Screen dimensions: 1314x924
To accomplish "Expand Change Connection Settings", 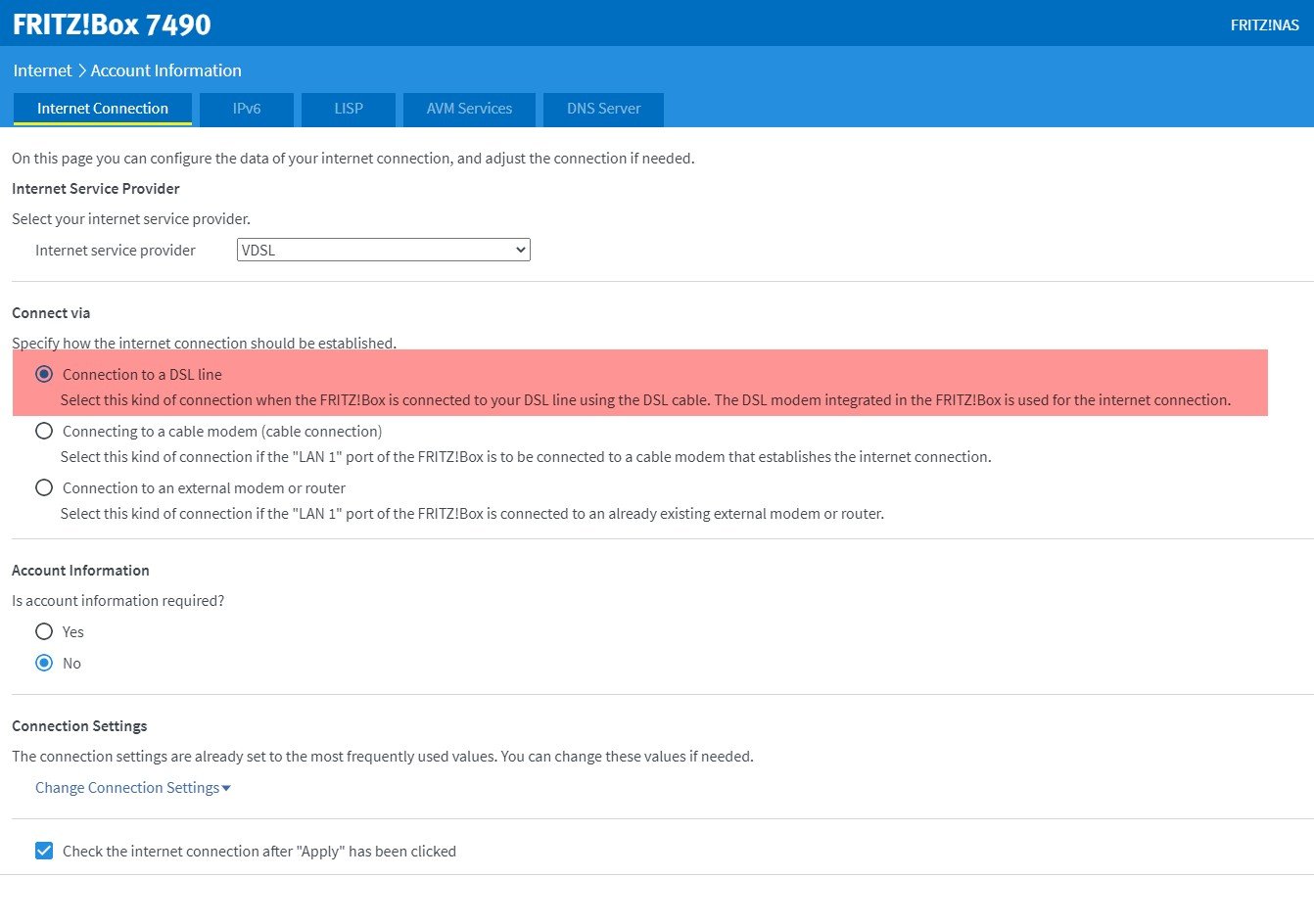I will (132, 788).
